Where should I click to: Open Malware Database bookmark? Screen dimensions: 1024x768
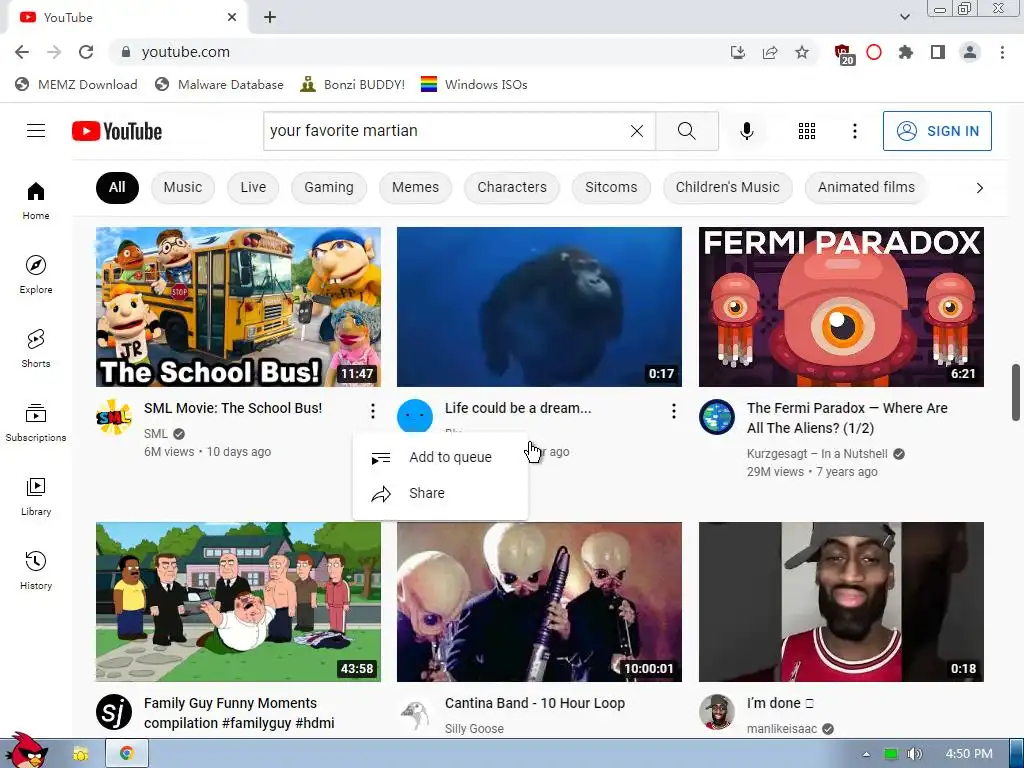[219, 84]
